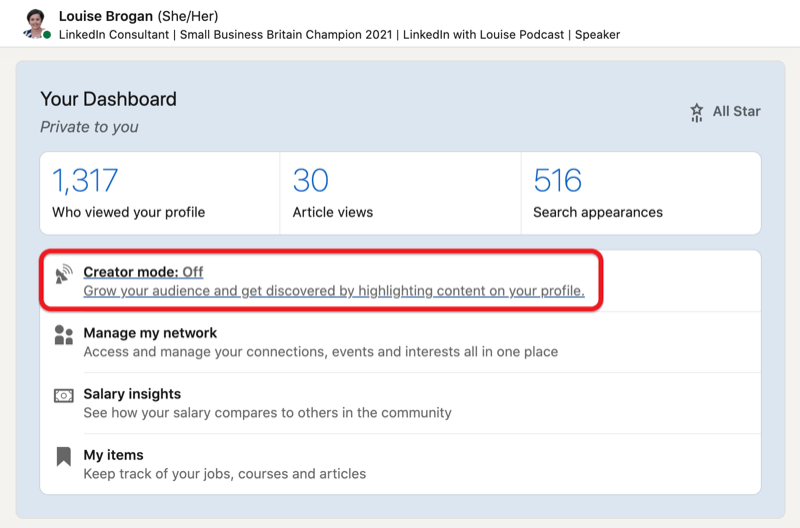This screenshot has height=528, width=800.
Task: Click the Salary insights money icon
Action: pyautogui.click(x=64, y=395)
